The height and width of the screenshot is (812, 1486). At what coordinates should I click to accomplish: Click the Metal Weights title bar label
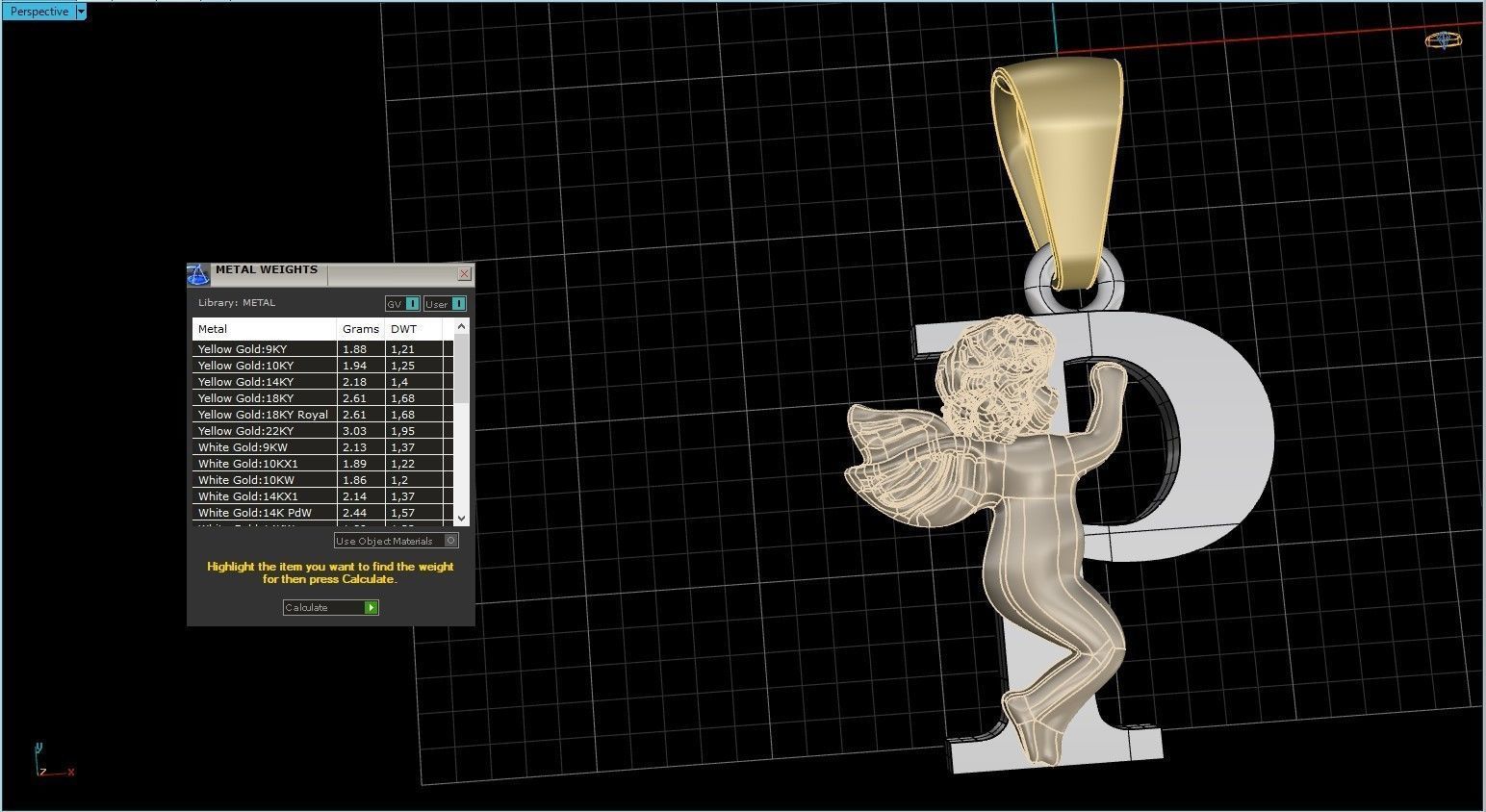point(267,269)
